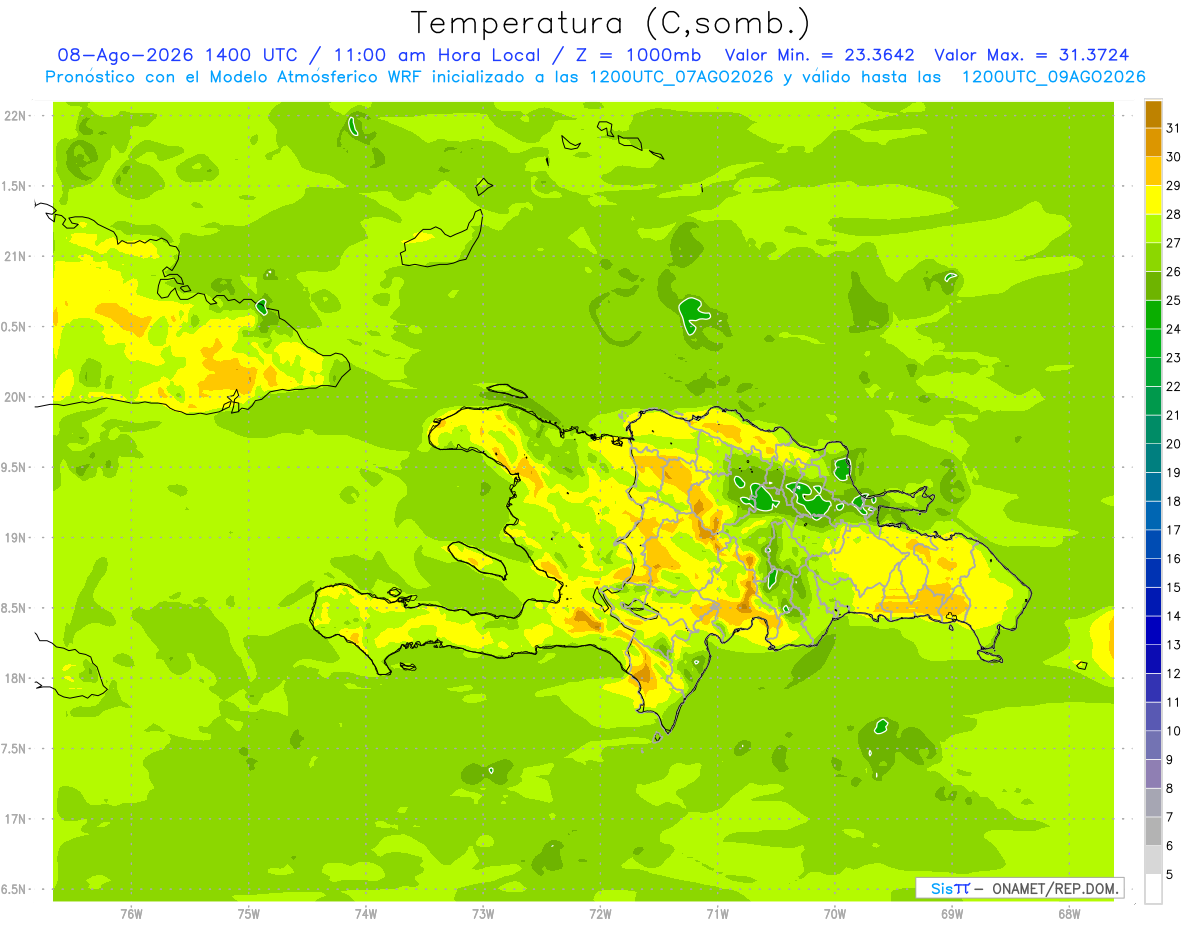The height and width of the screenshot is (927, 1200).
Task: Click the "69W" longitude label
Action: (952, 914)
